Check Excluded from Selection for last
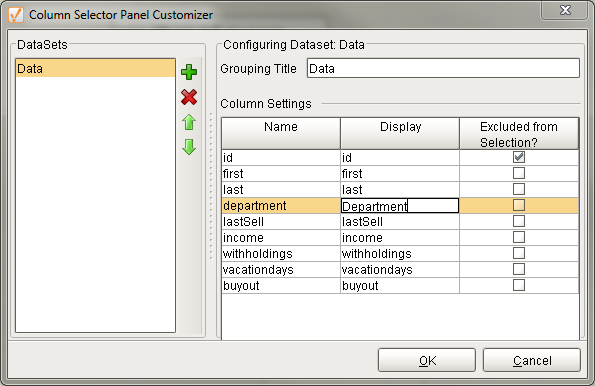The image size is (595, 386). (519, 189)
